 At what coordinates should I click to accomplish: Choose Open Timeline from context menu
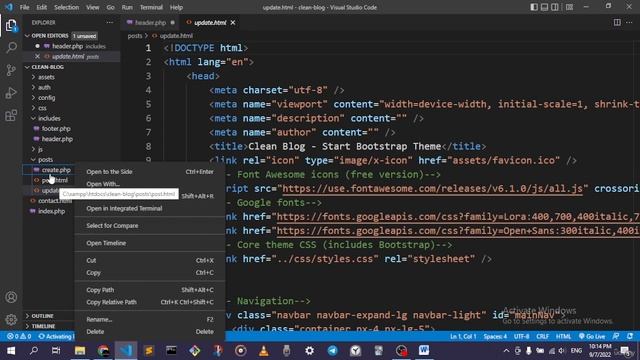coord(149,243)
